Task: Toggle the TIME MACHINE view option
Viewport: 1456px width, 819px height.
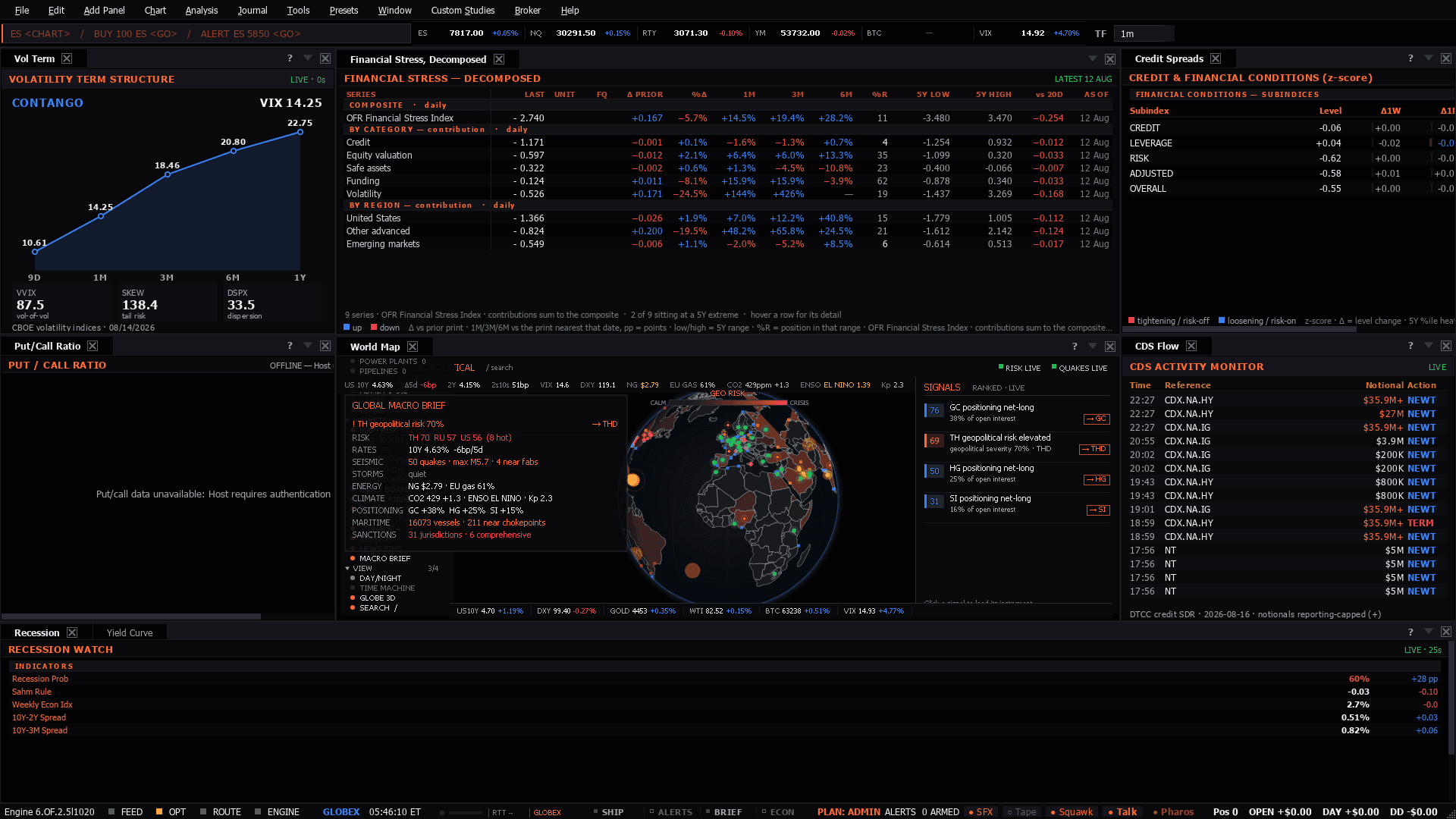Action: tap(383, 588)
